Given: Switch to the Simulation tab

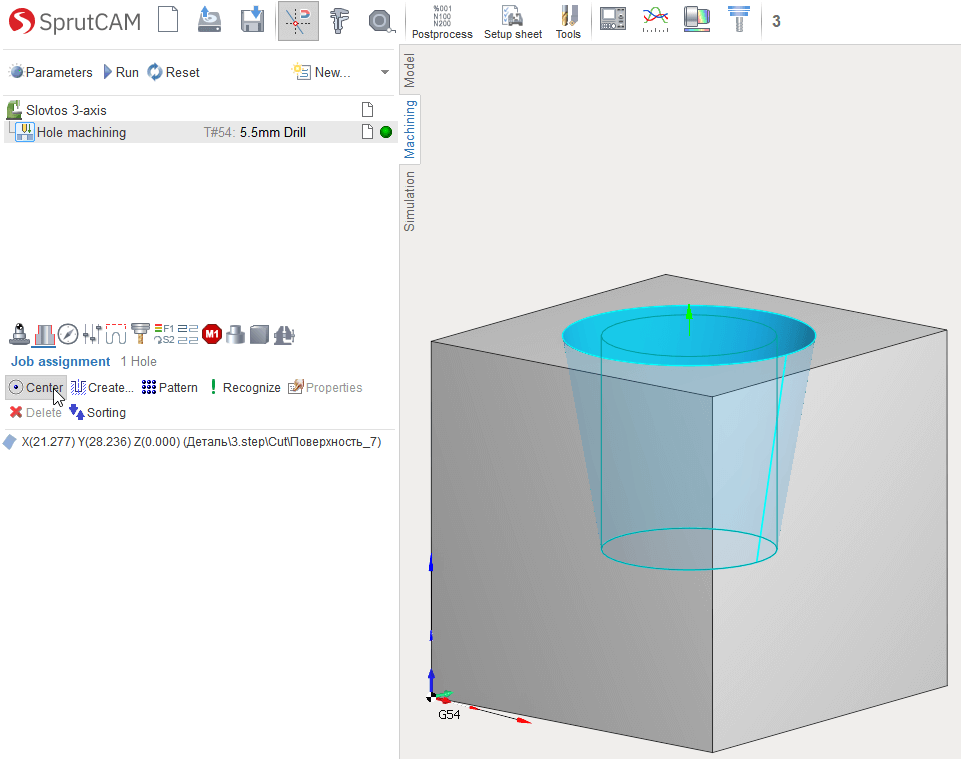Looking at the screenshot, I should pos(409,201).
